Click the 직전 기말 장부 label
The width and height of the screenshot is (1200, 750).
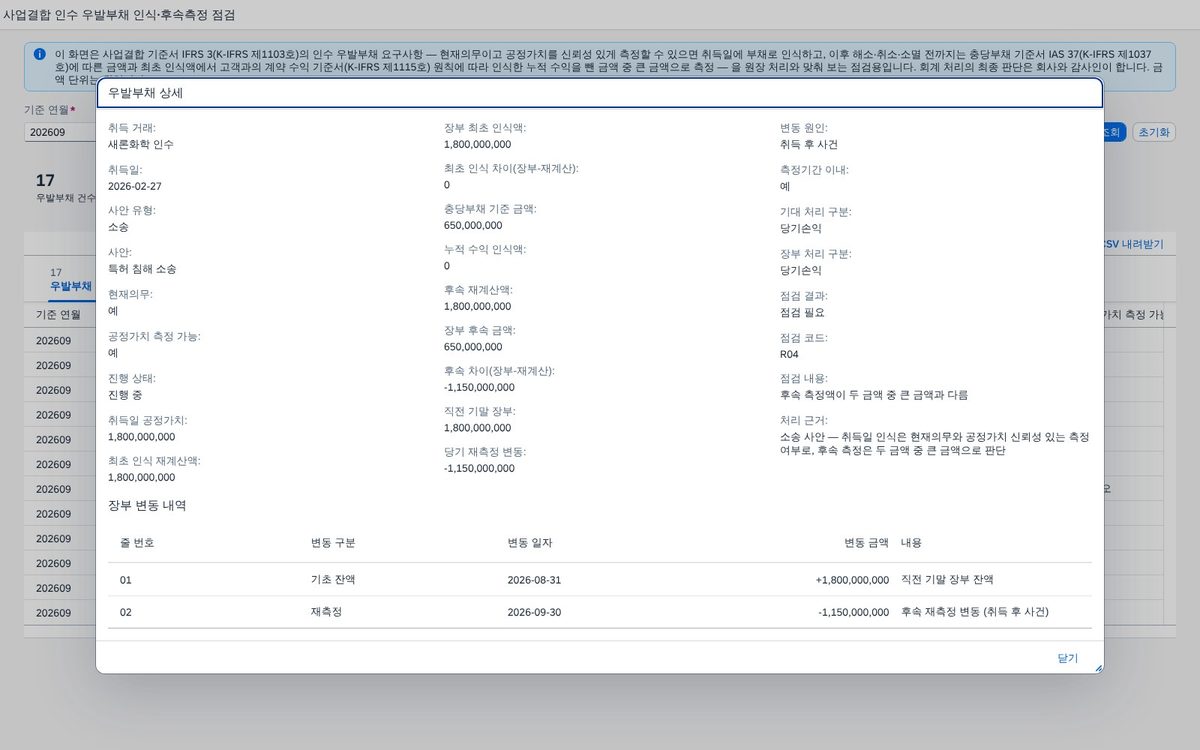480,411
